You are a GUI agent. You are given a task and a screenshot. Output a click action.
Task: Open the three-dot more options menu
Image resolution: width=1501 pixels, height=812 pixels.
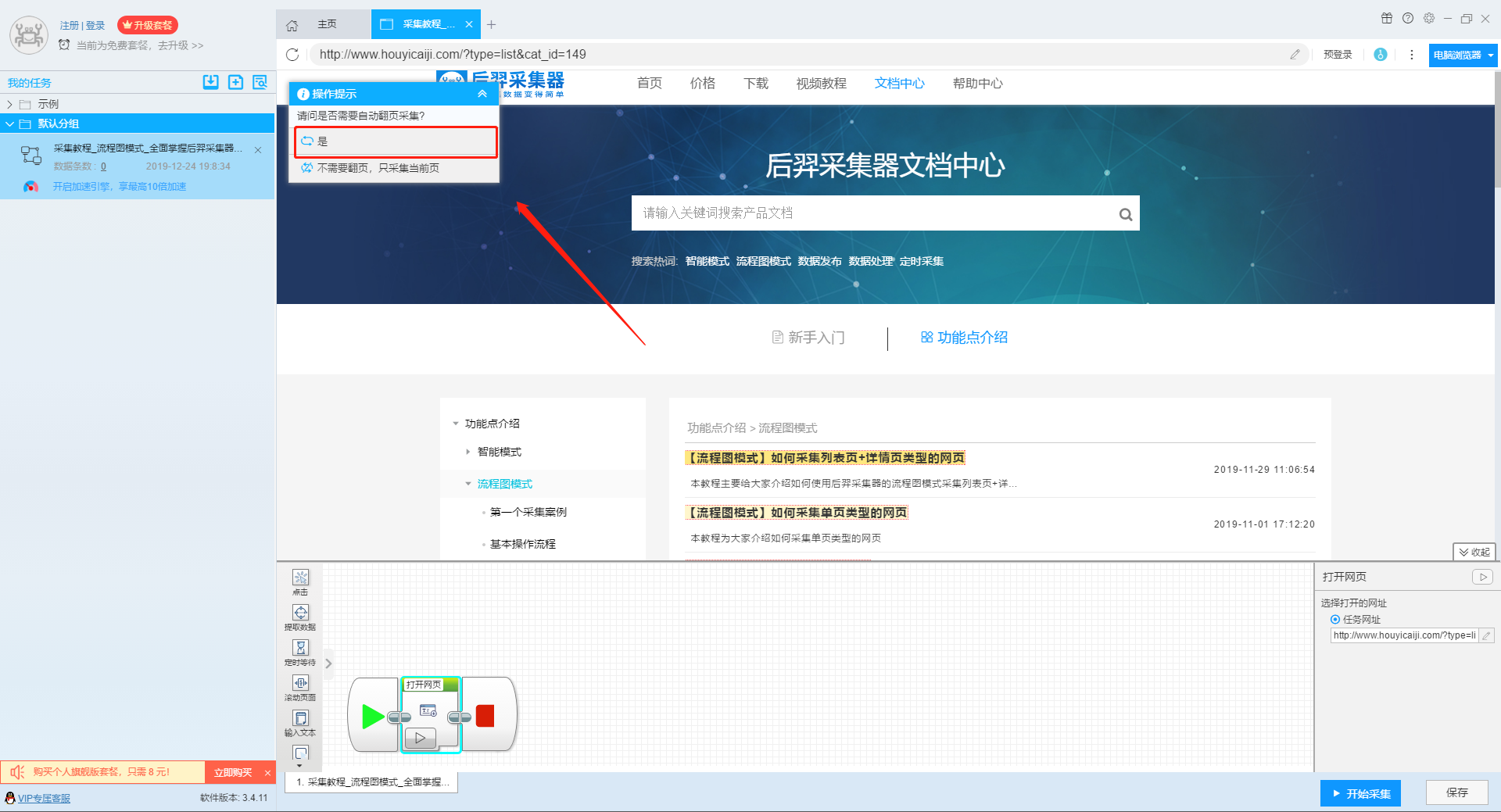click(x=1412, y=55)
